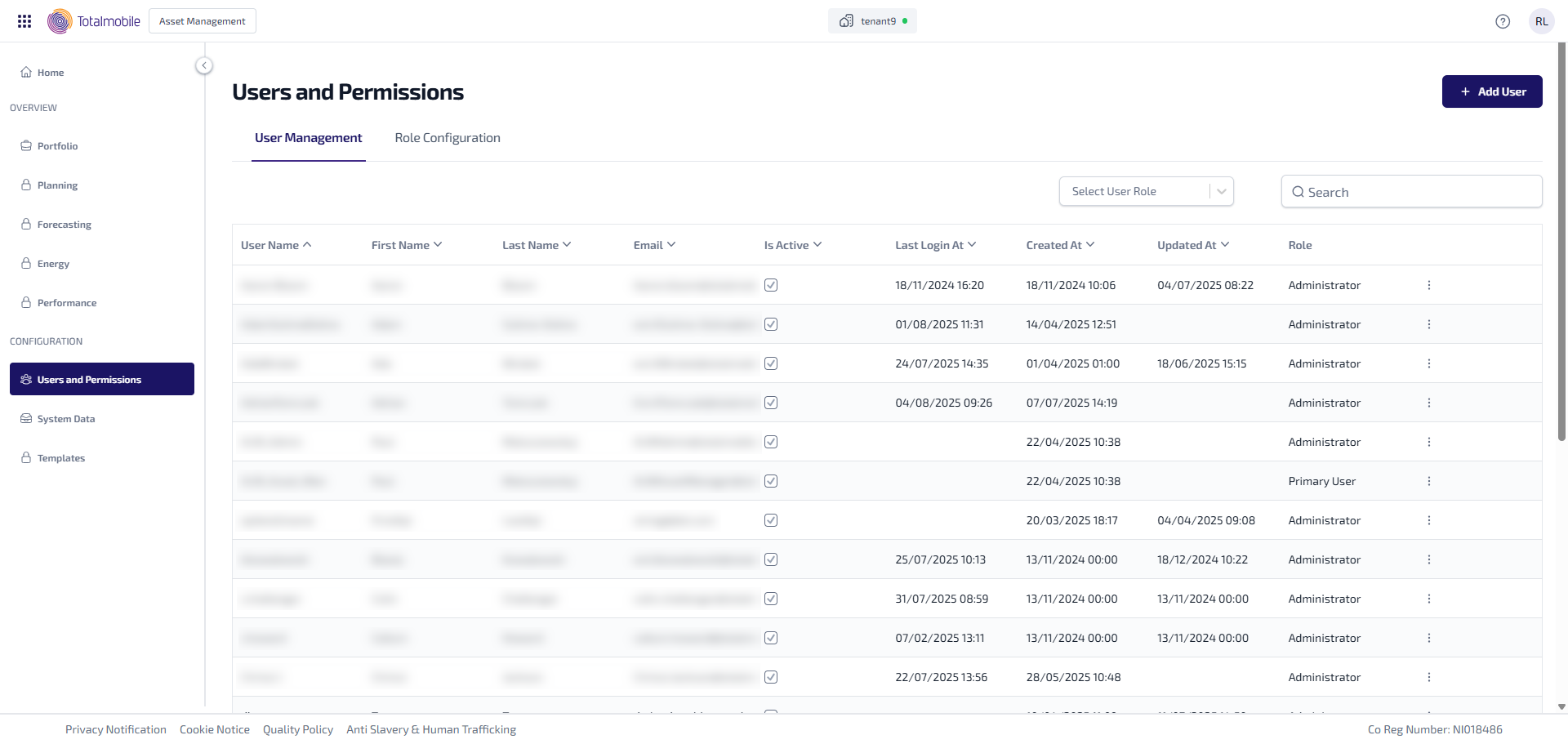Collapse the sidebar with the arrow button
Viewport: 1568px width, 744px height.
tap(204, 65)
